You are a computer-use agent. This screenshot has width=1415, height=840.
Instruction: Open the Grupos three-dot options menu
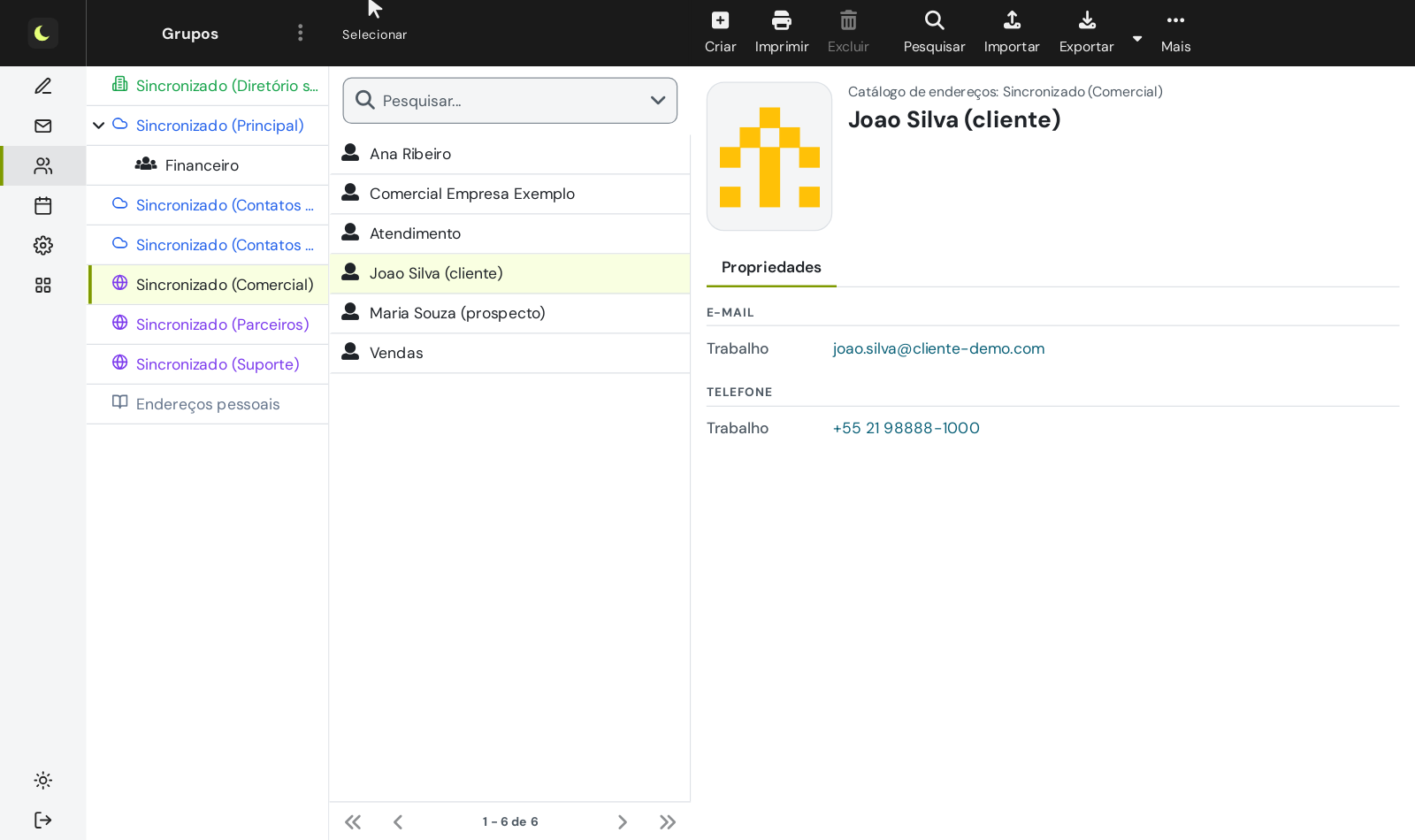tap(301, 33)
